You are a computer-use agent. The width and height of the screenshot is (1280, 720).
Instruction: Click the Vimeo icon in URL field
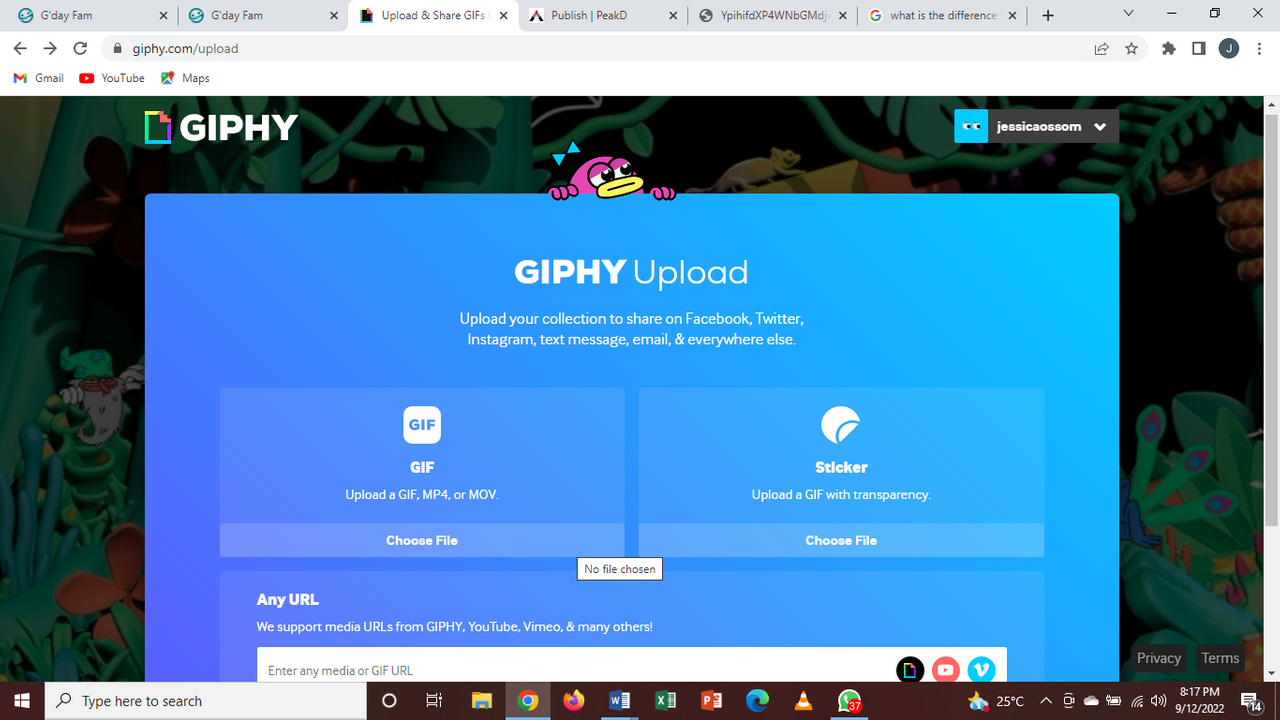pyautogui.click(x=981, y=670)
